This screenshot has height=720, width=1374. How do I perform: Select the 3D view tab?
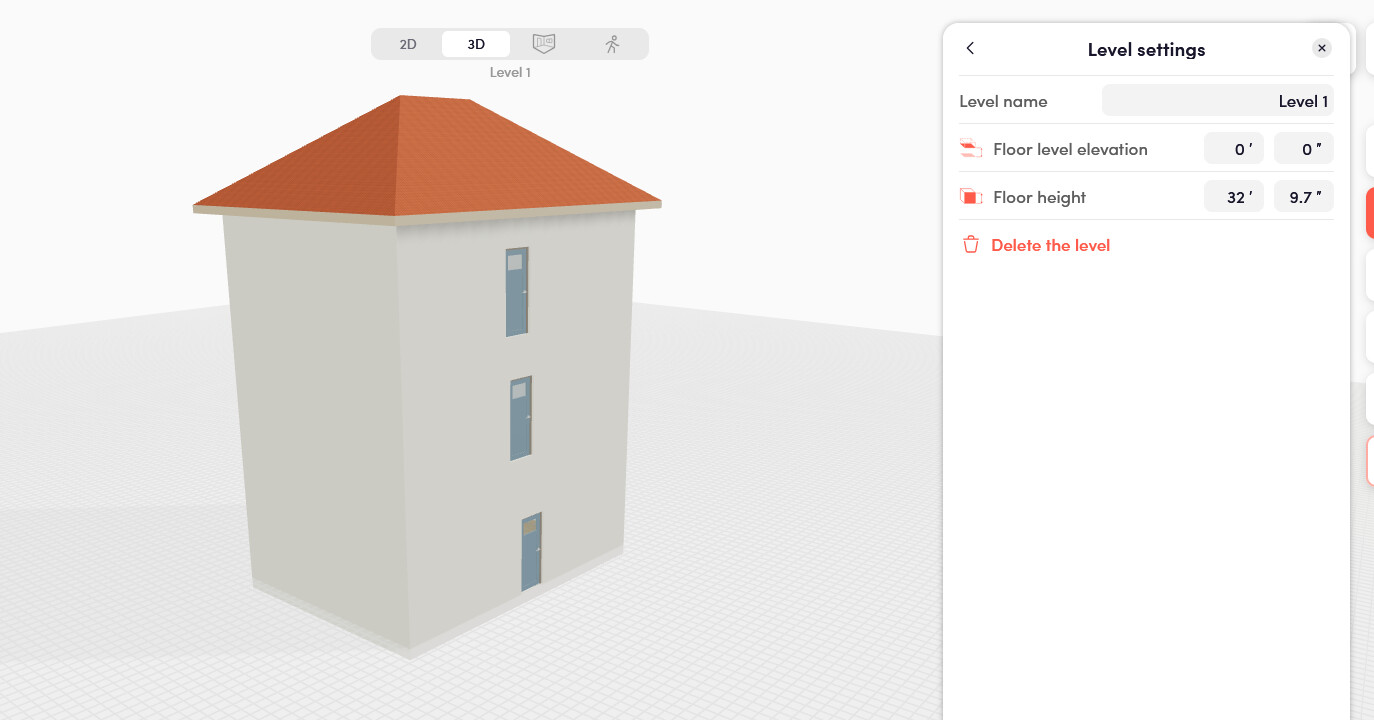click(476, 44)
